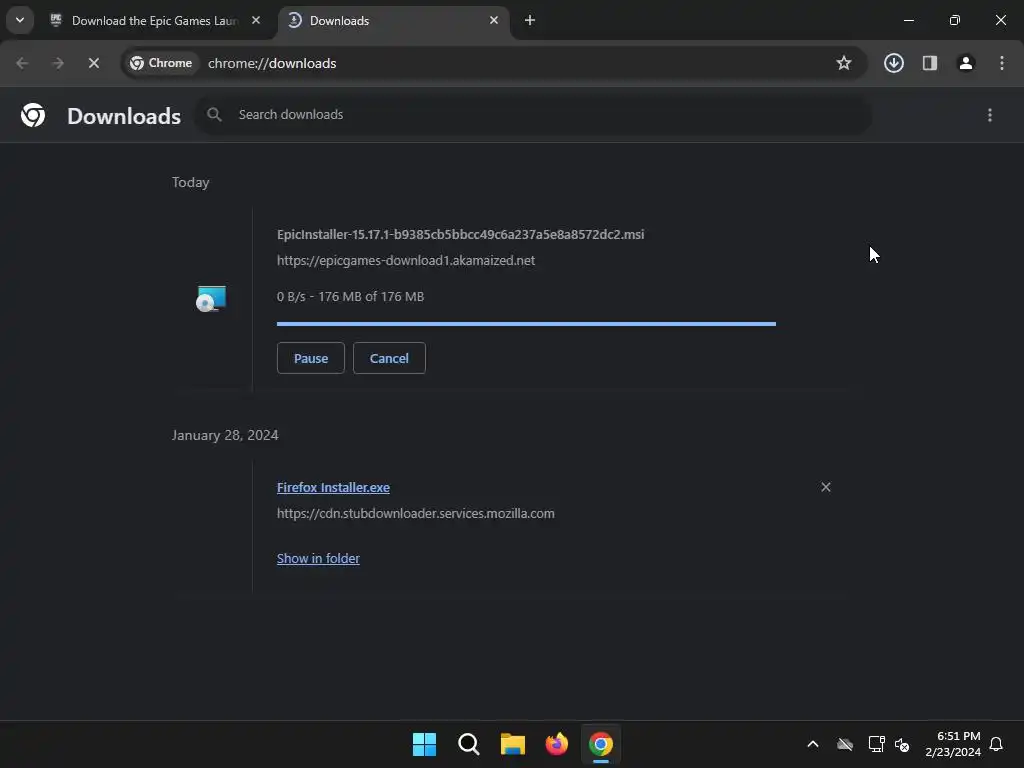Launch File Explorer from the taskbar

pos(513,744)
